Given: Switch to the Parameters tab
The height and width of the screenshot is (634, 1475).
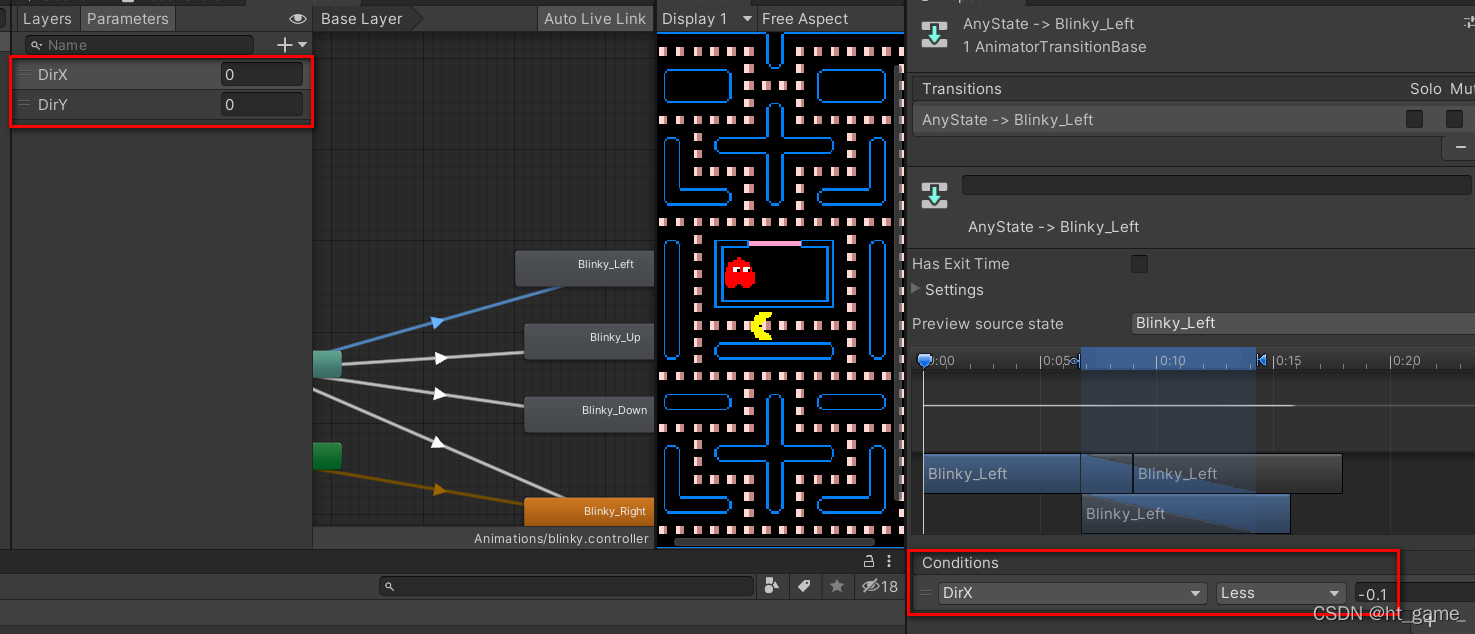Looking at the screenshot, I should click(x=128, y=19).
